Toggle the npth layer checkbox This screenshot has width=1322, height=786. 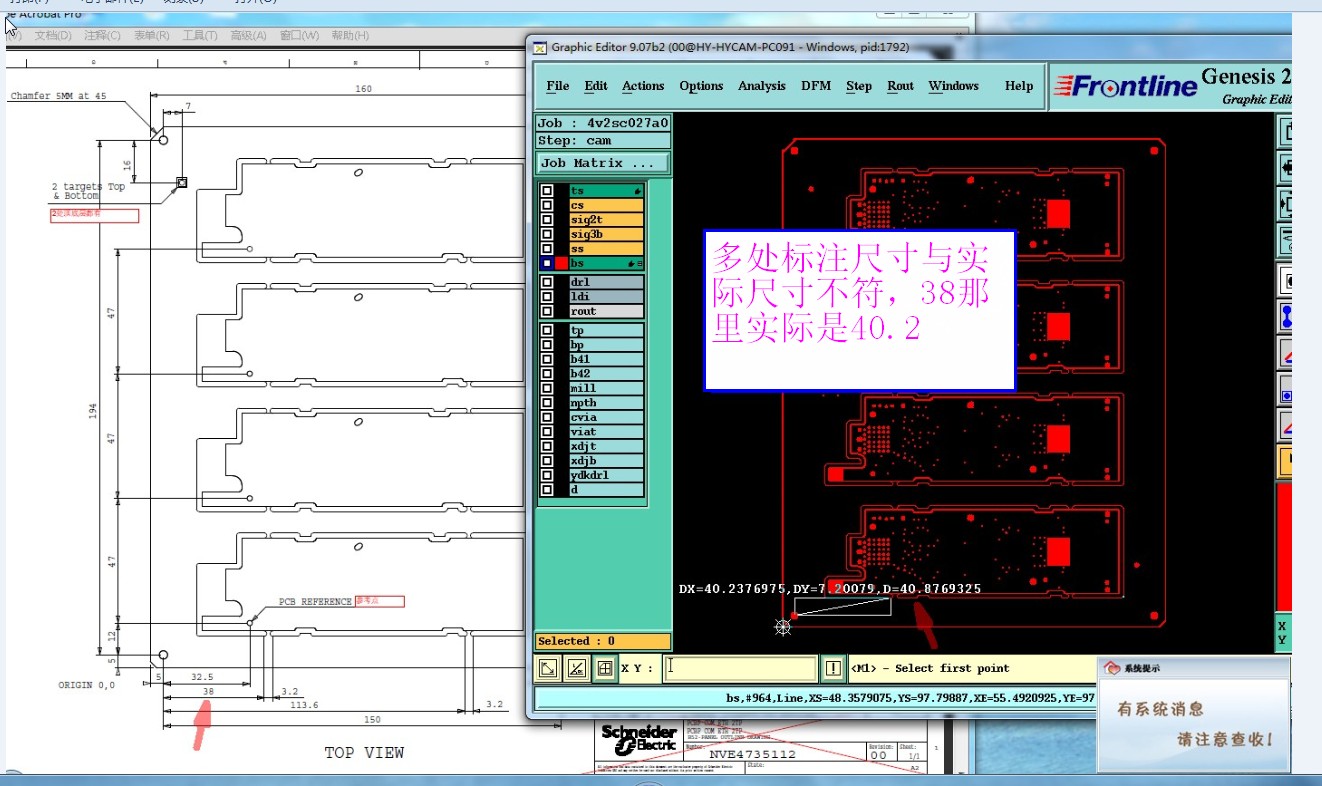(x=547, y=403)
